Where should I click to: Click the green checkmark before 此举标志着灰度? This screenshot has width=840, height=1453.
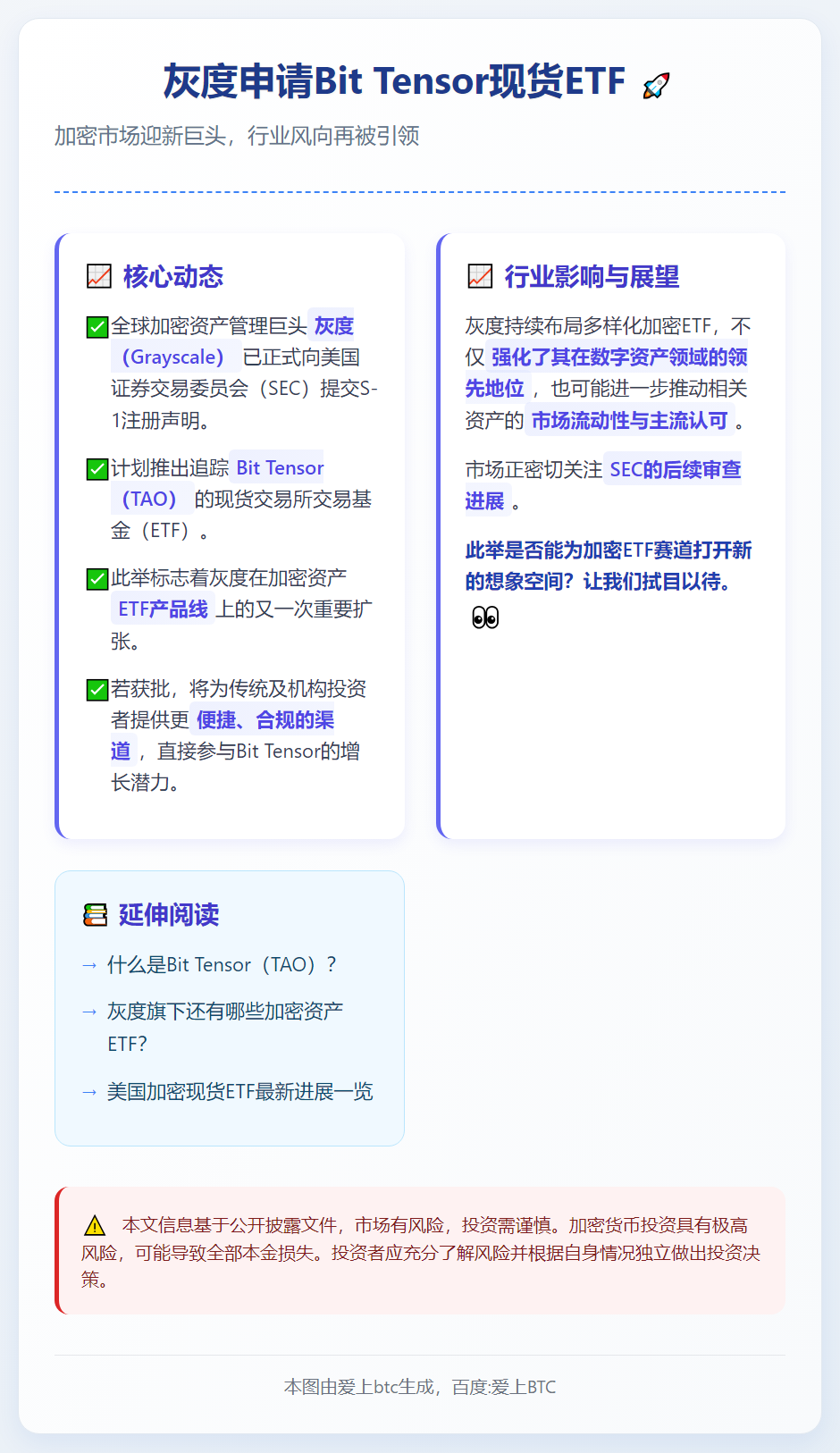click(97, 579)
